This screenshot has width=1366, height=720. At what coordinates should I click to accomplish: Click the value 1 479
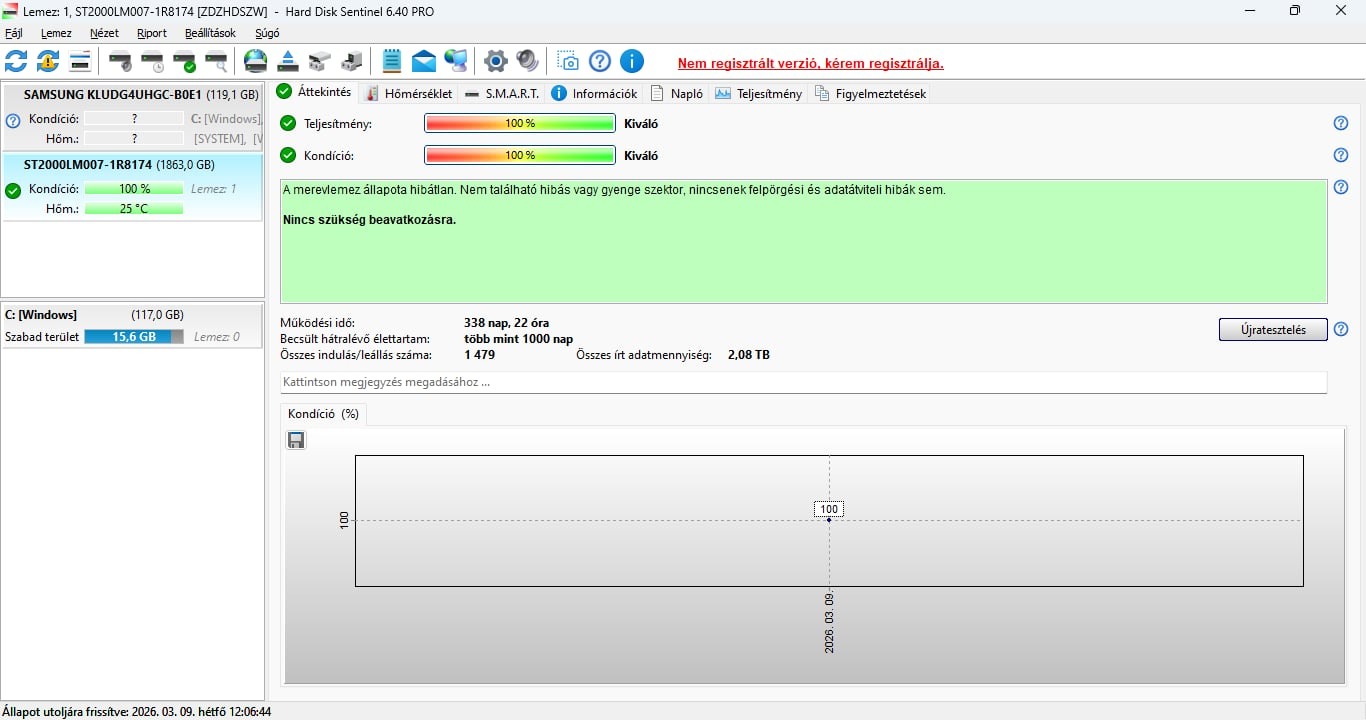[x=480, y=355]
